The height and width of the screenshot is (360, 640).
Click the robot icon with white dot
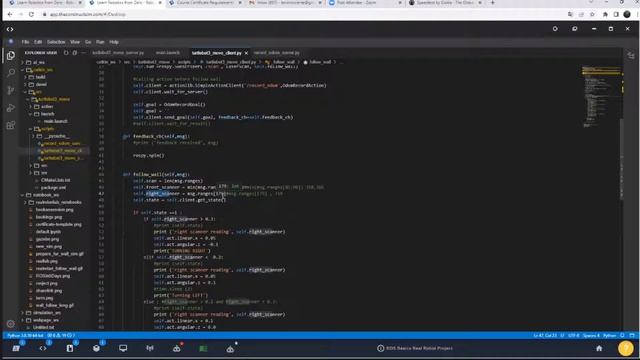click(230, 348)
